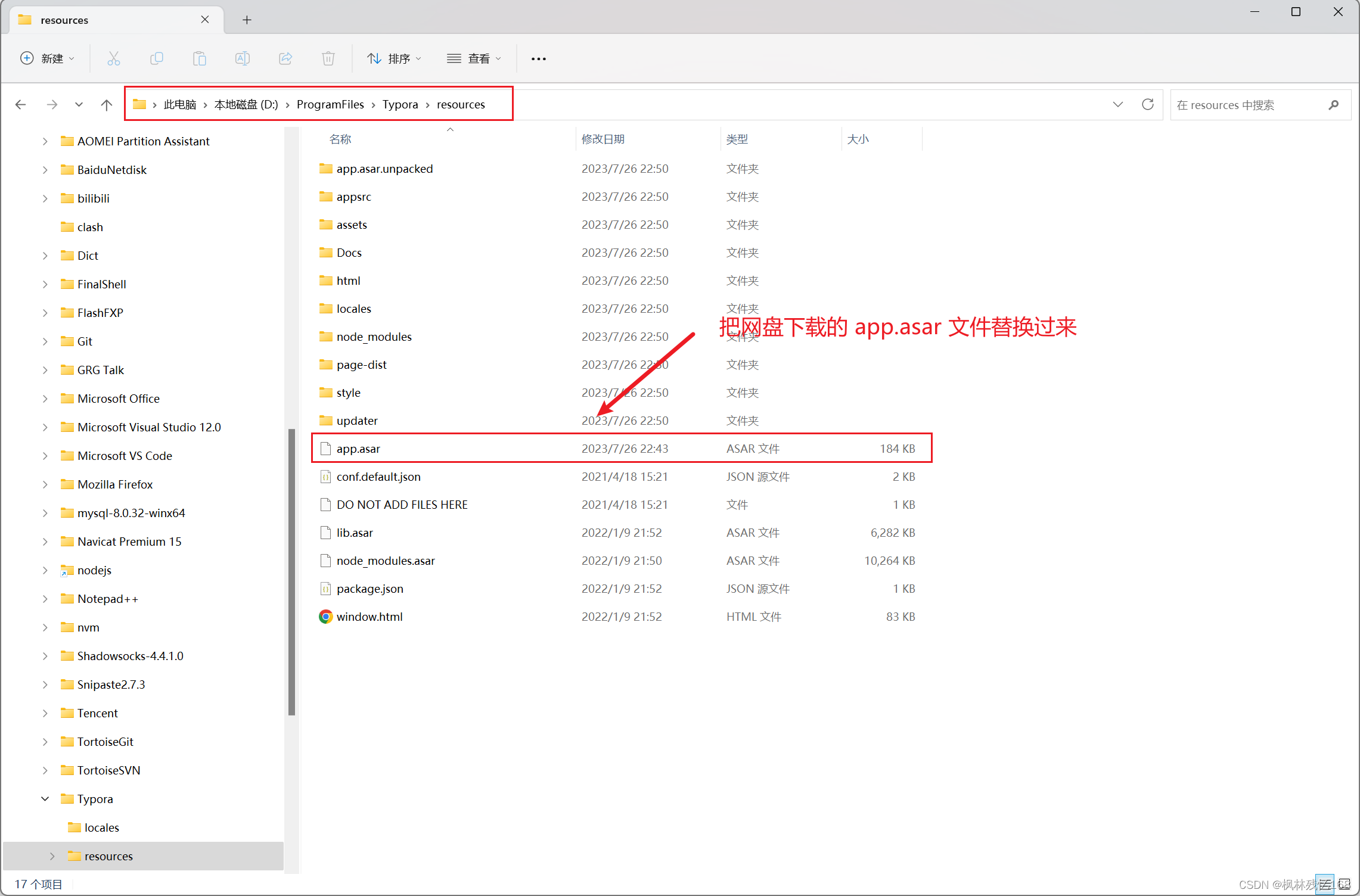Image resolution: width=1360 pixels, height=896 pixels.
Task: Select DO NOT ADD FILES HERE file
Action: [x=402, y=505]
